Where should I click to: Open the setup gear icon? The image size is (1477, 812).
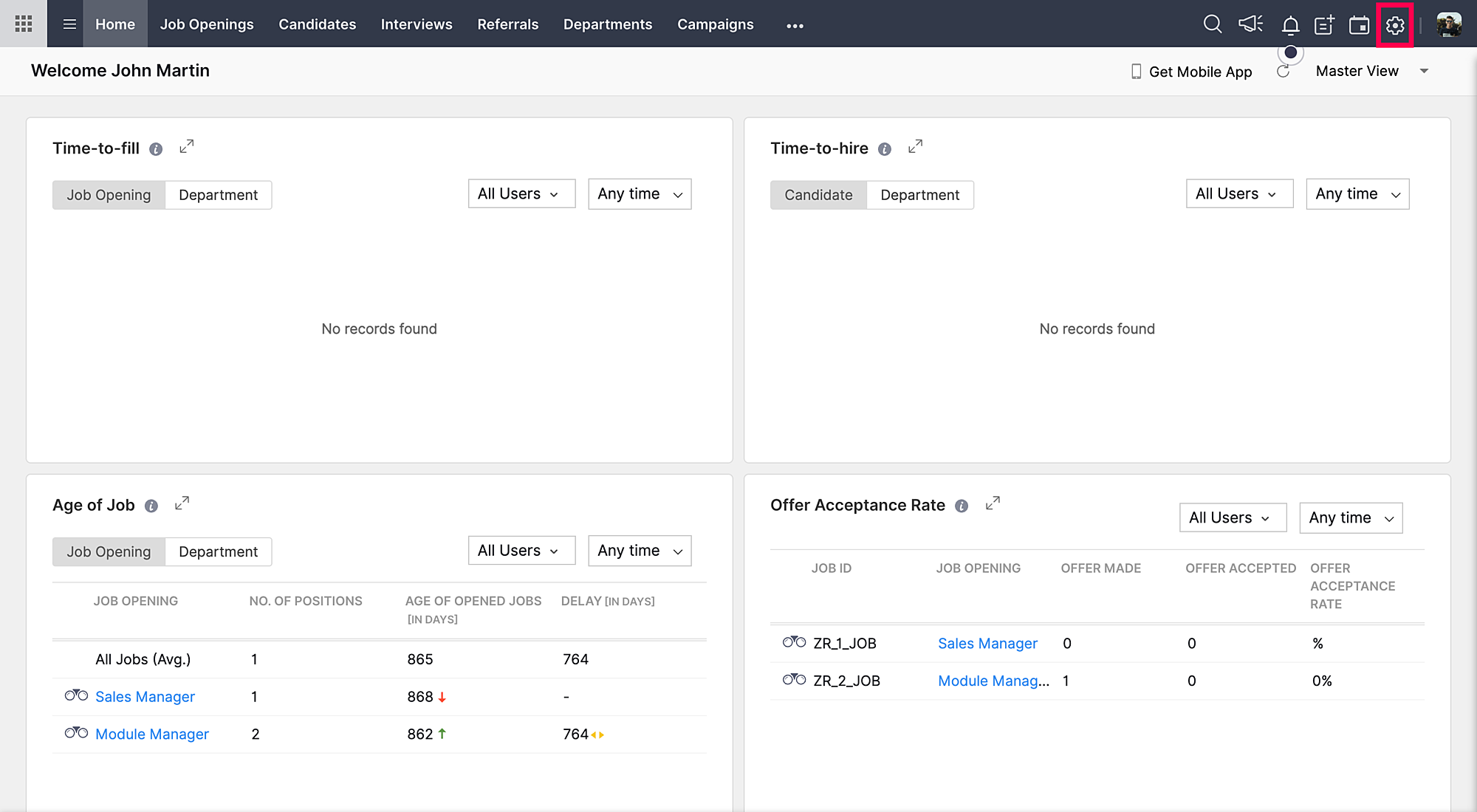click(1394, 25)
